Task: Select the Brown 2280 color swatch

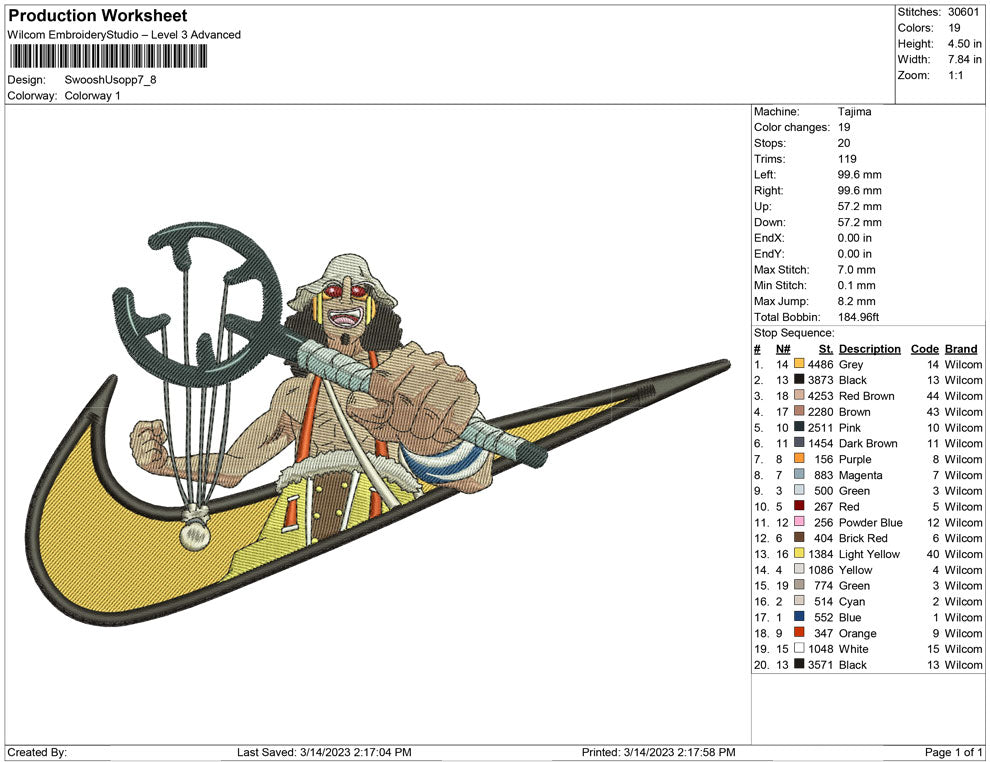Action: [799, 411]
